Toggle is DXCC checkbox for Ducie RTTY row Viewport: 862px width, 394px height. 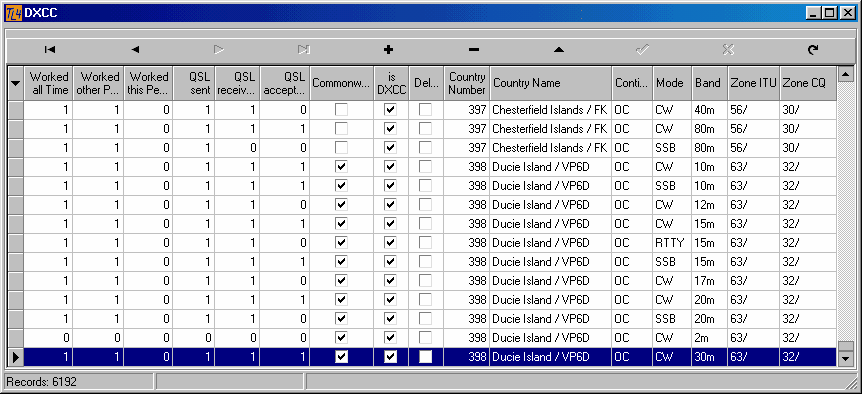(x=391, y=243)
